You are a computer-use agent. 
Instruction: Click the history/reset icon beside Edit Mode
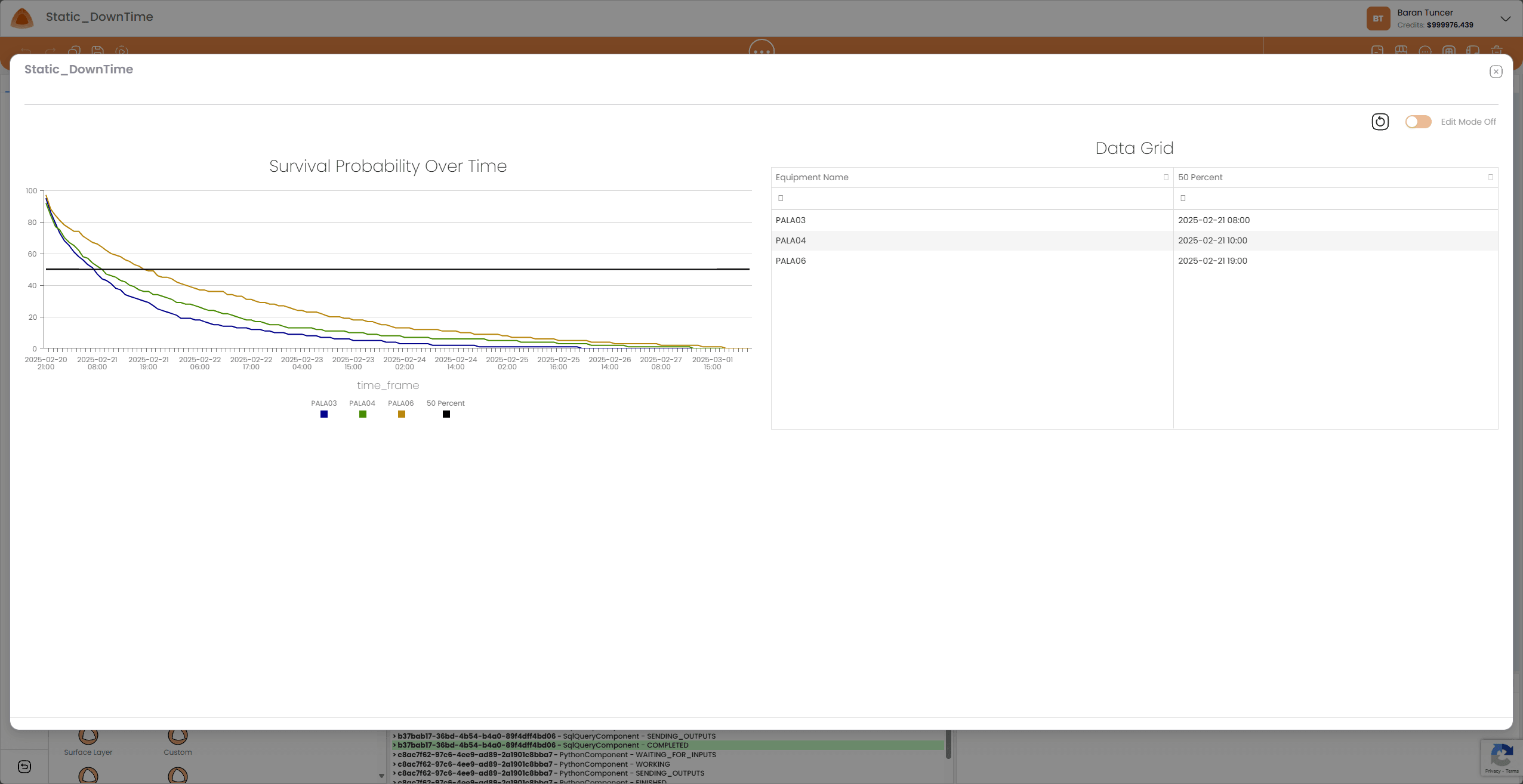pos(1379,121)
